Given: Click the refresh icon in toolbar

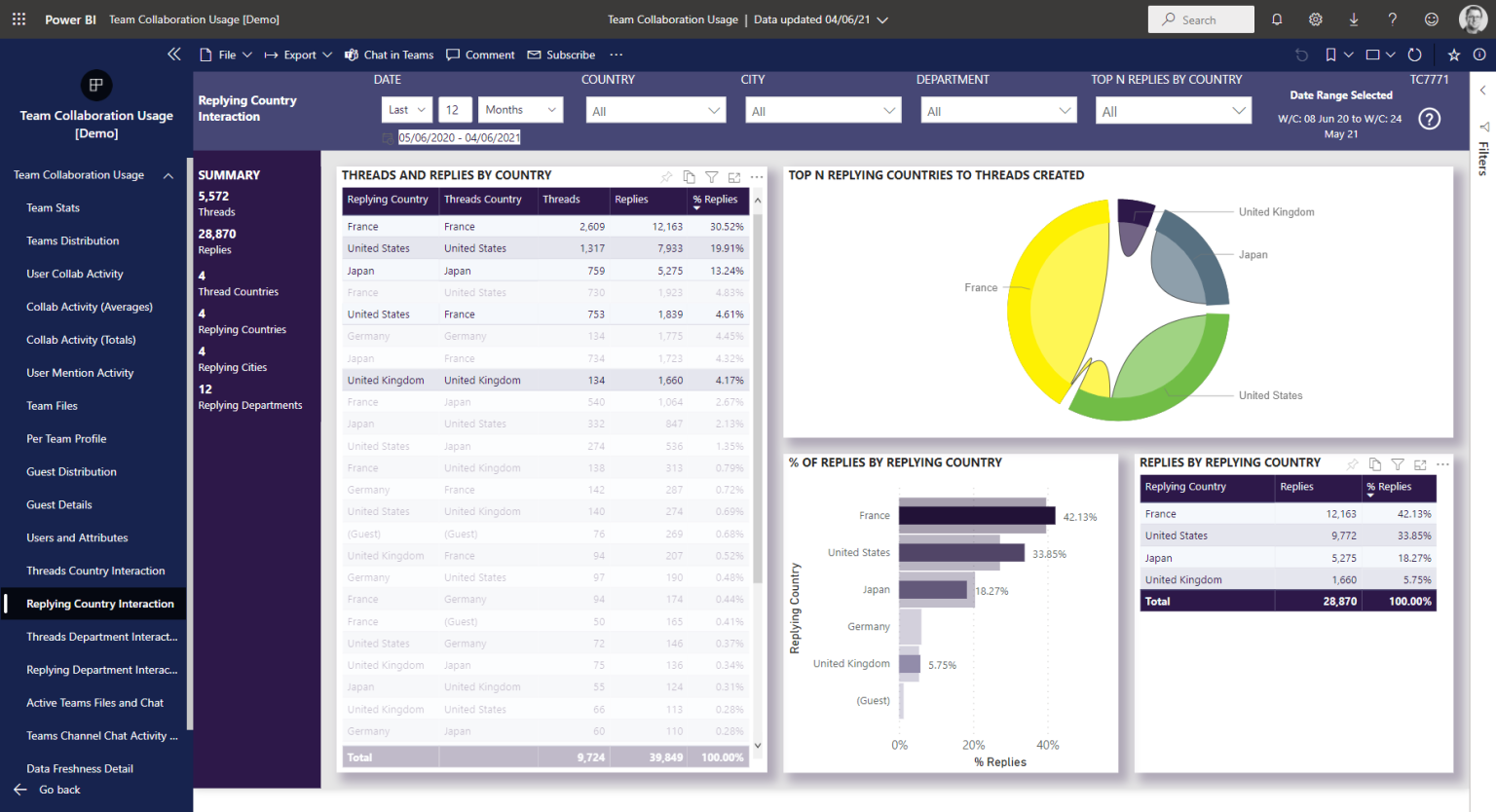Looking at the screenshot, I should point(1415,55).
